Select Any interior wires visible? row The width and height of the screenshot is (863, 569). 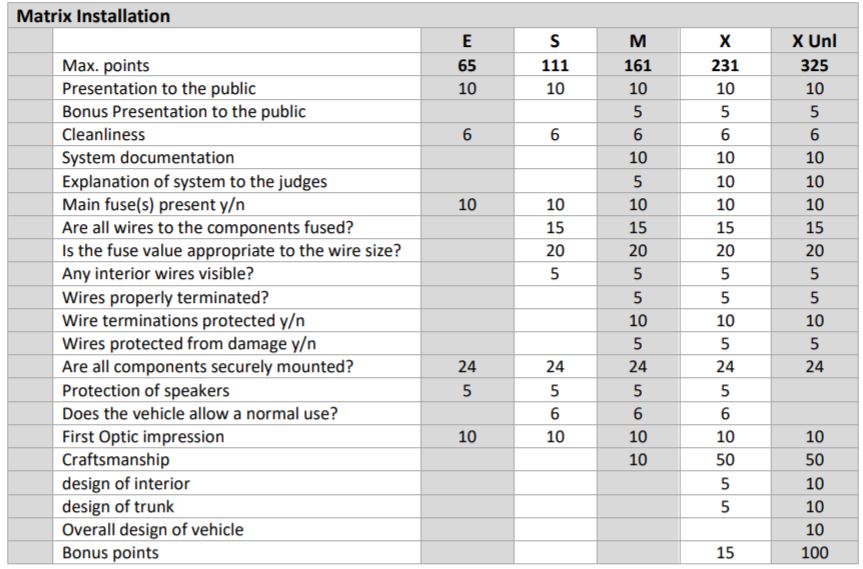point(158,273)
